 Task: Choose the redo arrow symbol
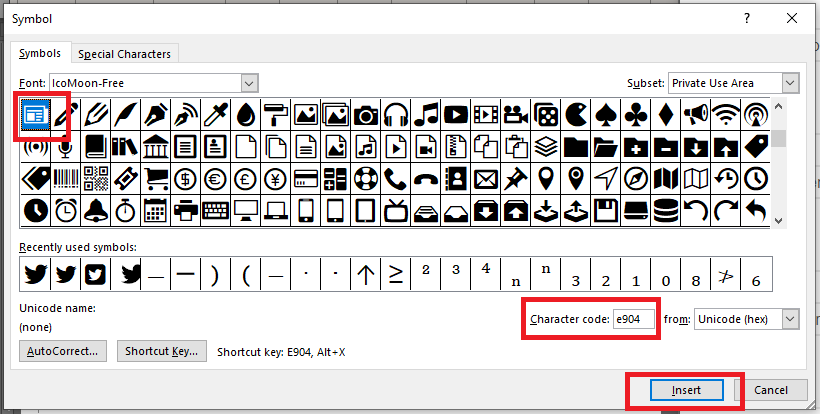726,211
